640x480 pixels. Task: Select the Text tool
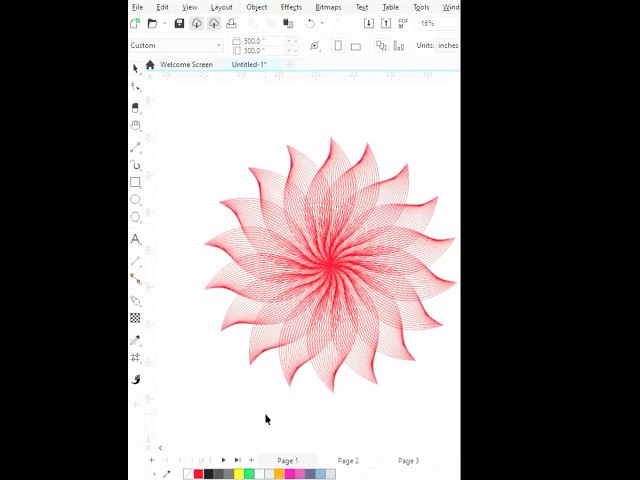click(x=136, y=239)
